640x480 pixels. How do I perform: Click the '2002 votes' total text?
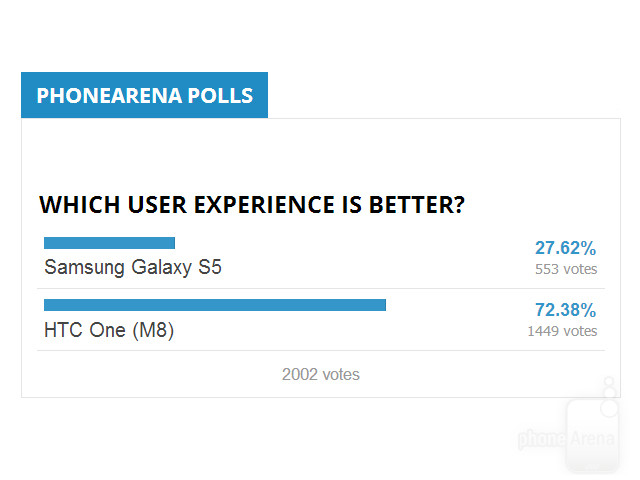click(320, 375)
